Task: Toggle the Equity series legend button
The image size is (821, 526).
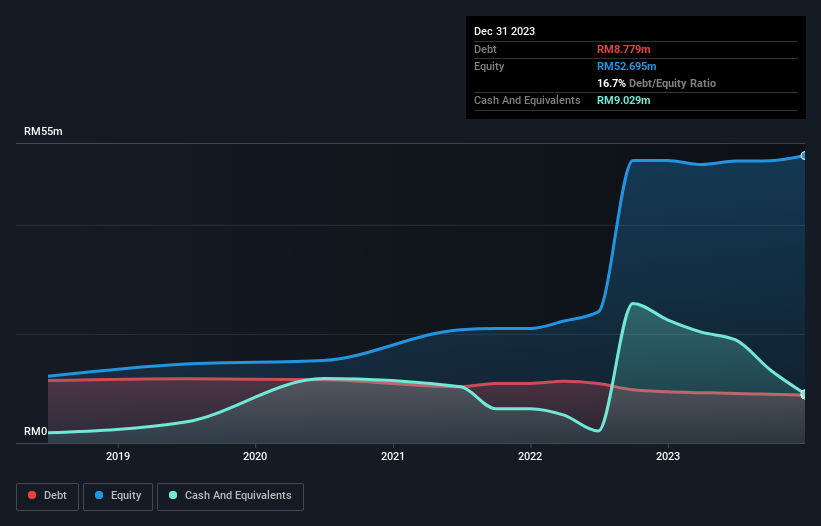Action: (x=118, y=496)
